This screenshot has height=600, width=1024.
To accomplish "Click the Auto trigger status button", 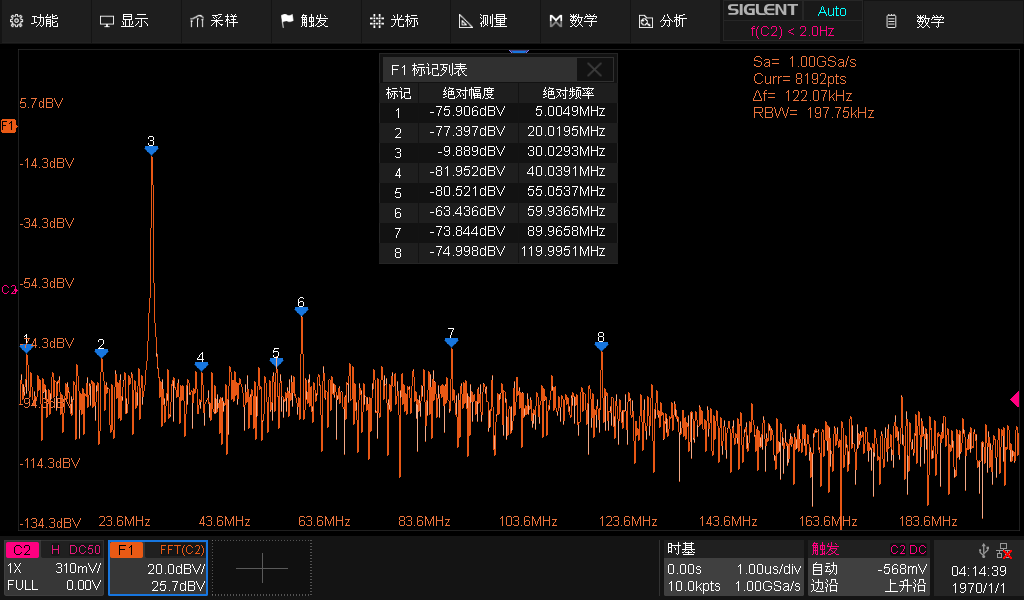I will pyautogui.click(x=831, y=11).
